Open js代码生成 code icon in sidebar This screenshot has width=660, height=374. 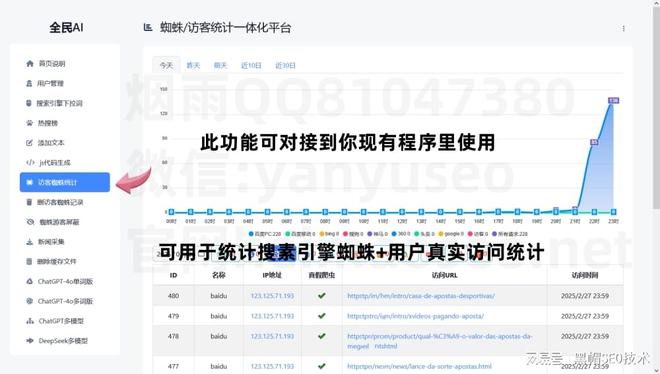click(x=30, y=162)
